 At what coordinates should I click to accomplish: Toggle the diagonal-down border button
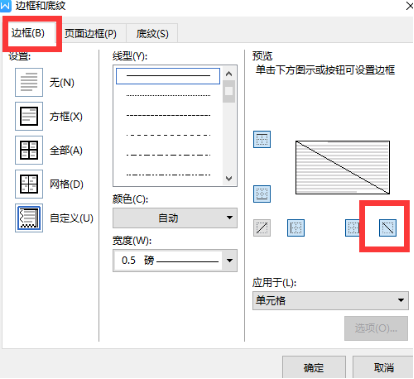(x=388, y=228)
